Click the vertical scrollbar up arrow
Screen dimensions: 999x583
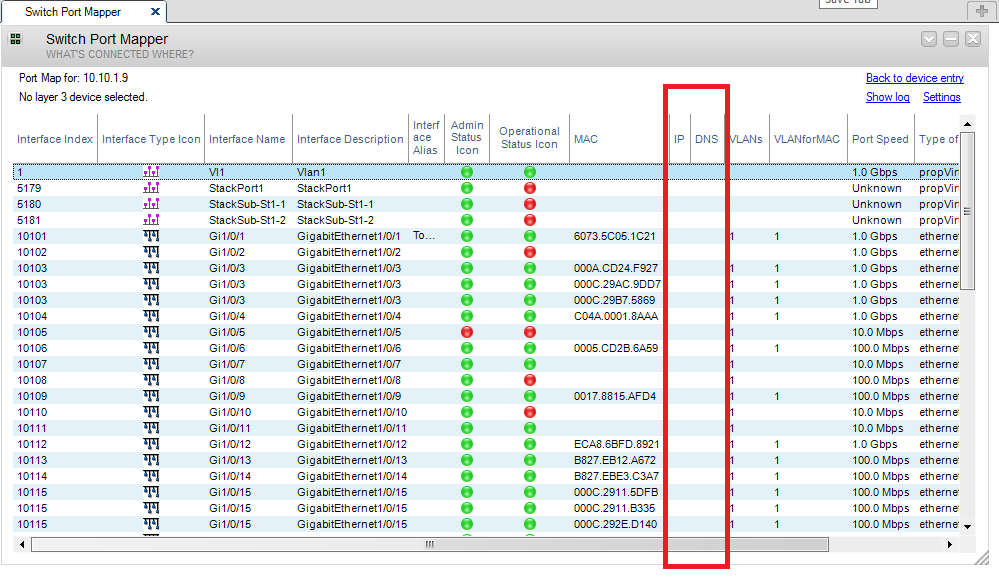click(967, 124)
